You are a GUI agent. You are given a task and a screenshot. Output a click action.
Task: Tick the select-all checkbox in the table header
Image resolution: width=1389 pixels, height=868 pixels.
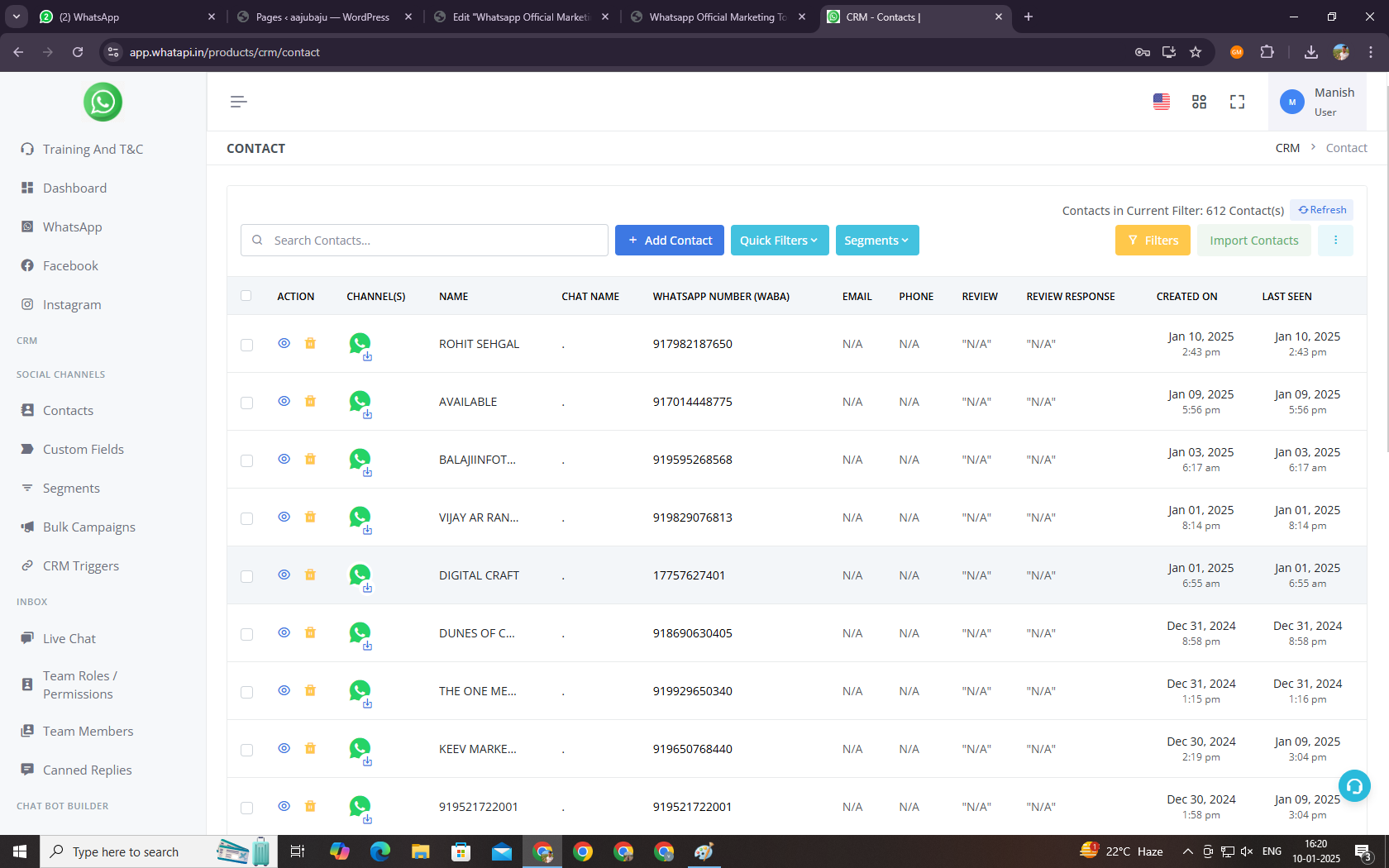[246, 295]
